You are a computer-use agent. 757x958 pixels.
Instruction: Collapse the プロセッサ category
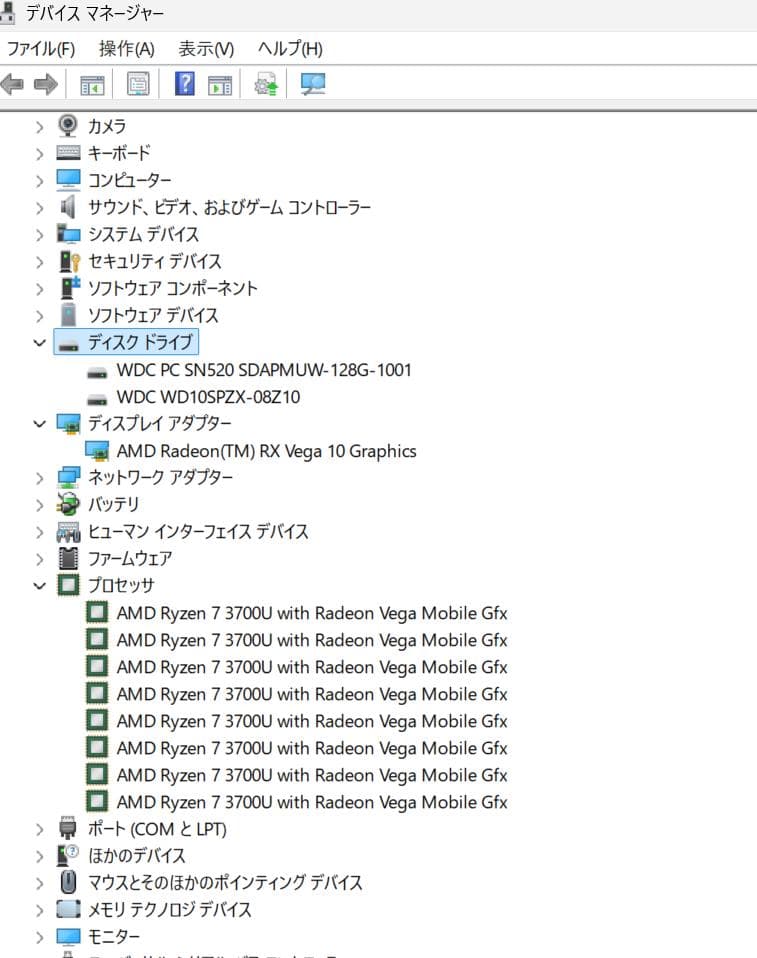(40, 586)
